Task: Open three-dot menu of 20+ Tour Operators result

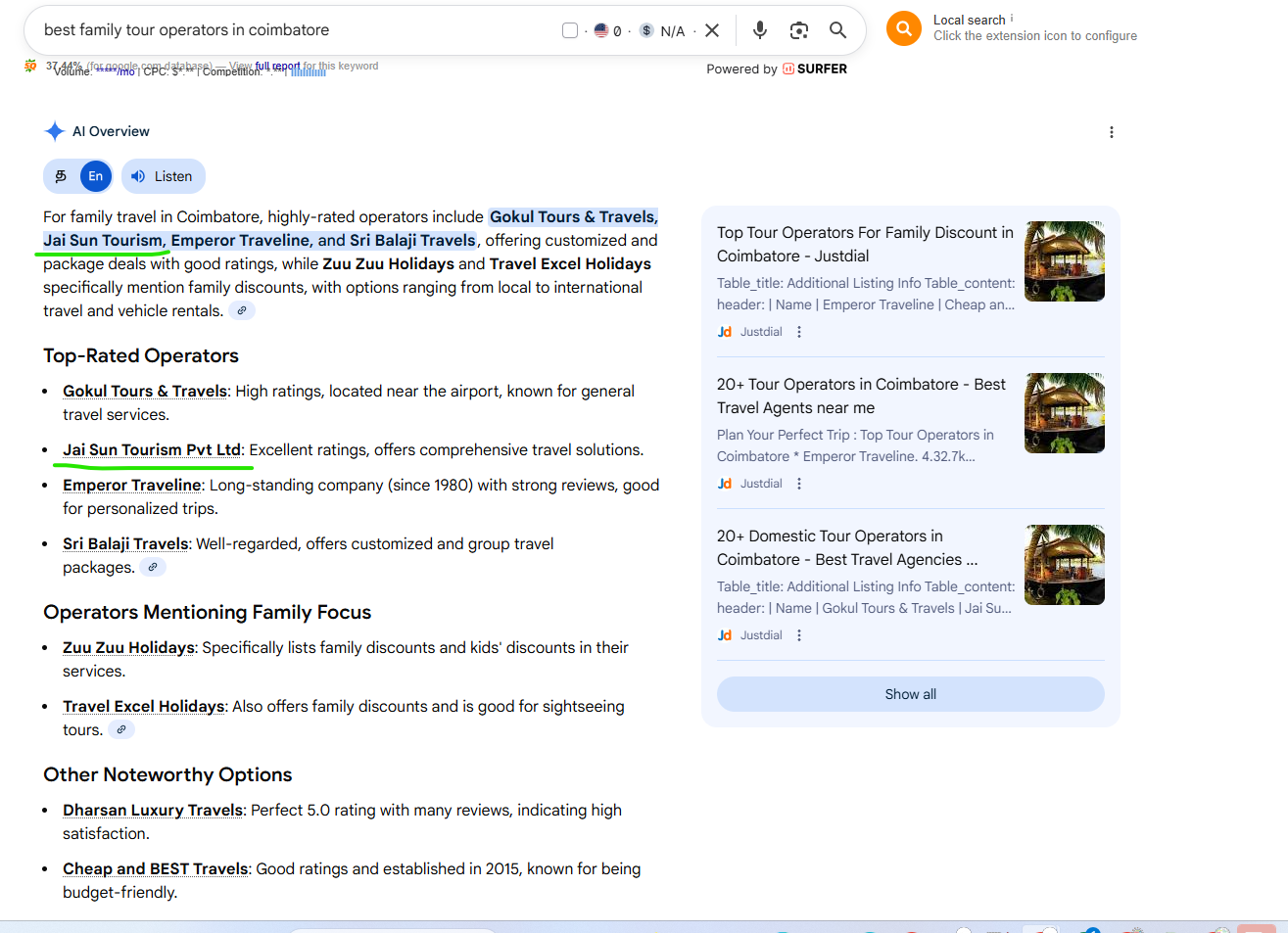Action: point(799,484)
